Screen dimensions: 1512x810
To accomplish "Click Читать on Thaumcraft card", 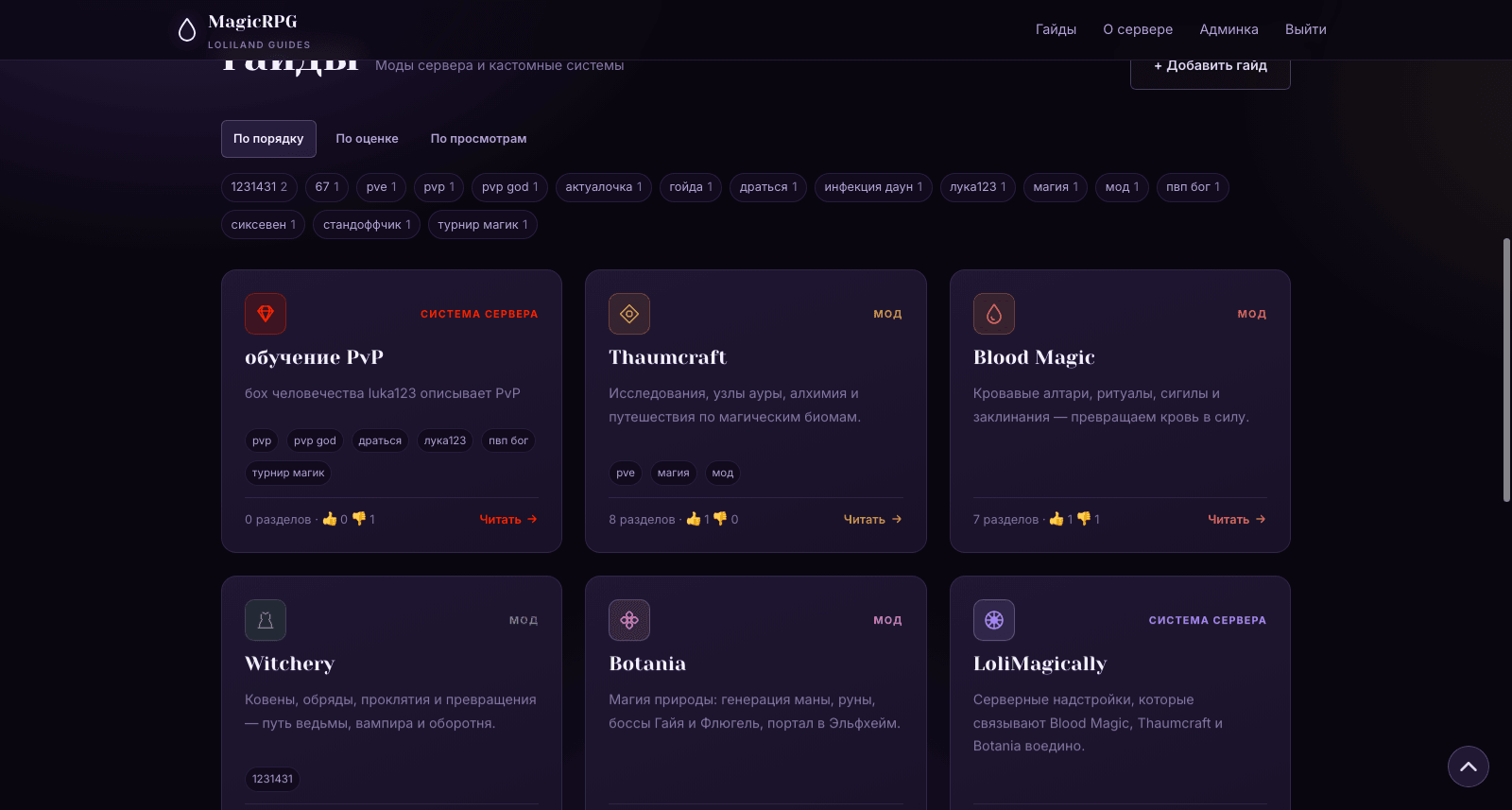I will coord(872,519).
